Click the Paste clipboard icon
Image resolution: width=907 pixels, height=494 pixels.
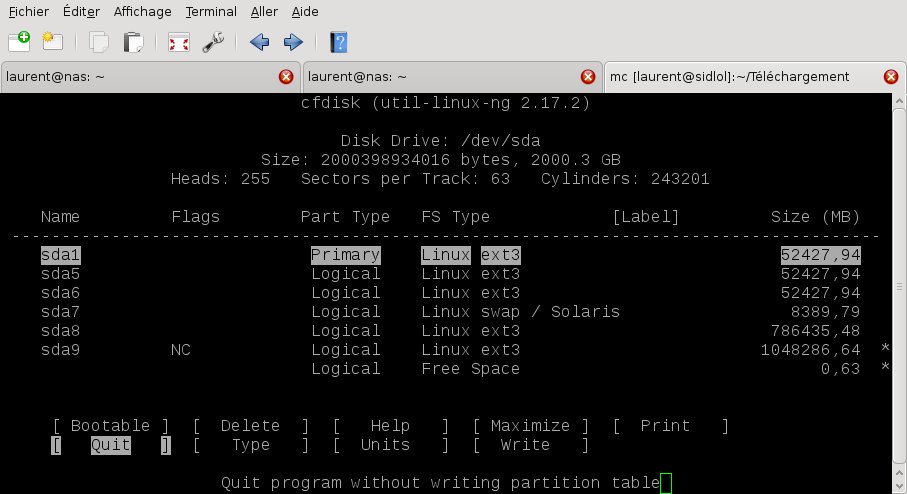click(x=133, y=42)
